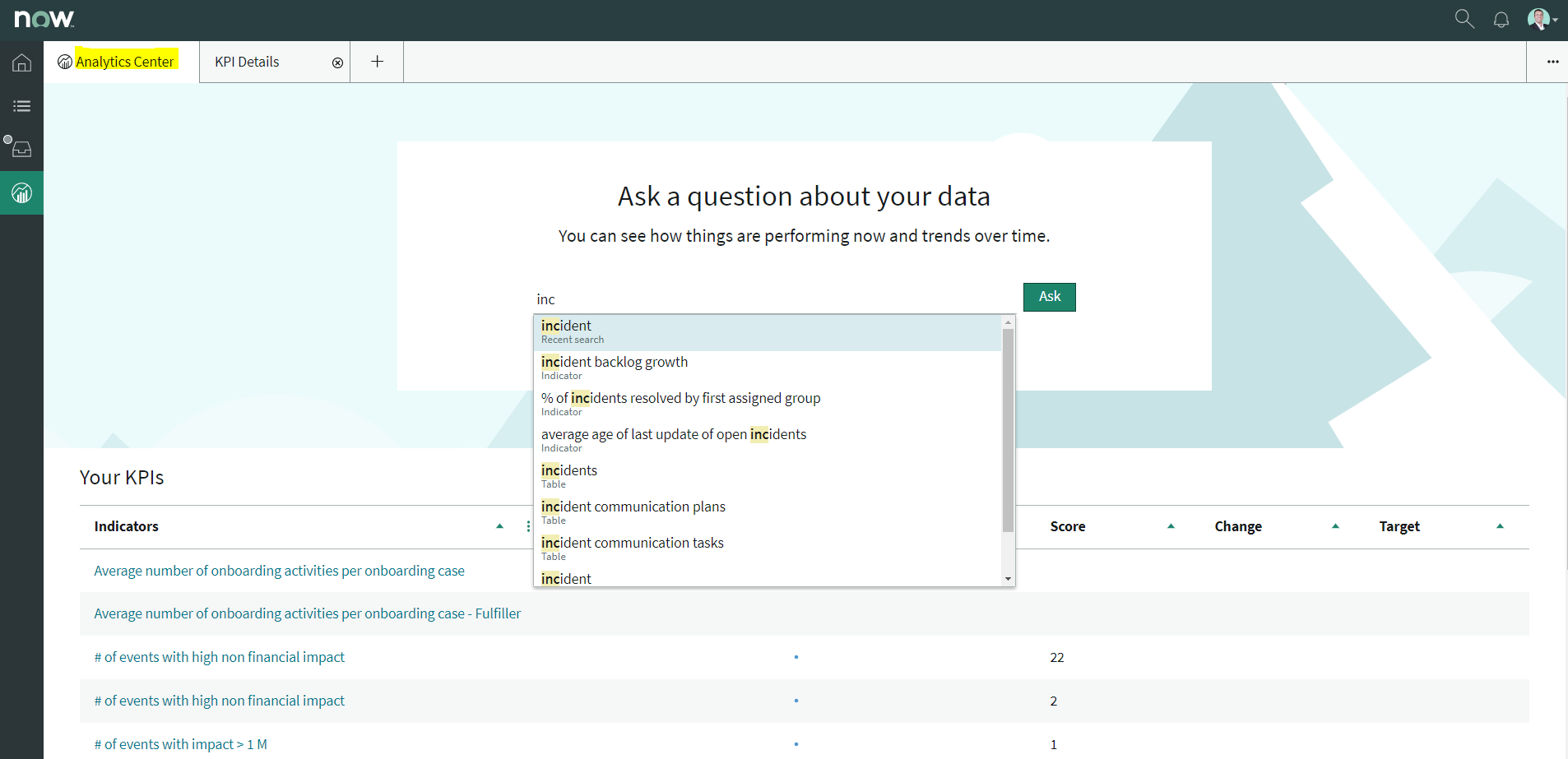This screenshot has height=759, width=1568.
Task: Open the inbox icon in sidebar
Action: (21, 149)
